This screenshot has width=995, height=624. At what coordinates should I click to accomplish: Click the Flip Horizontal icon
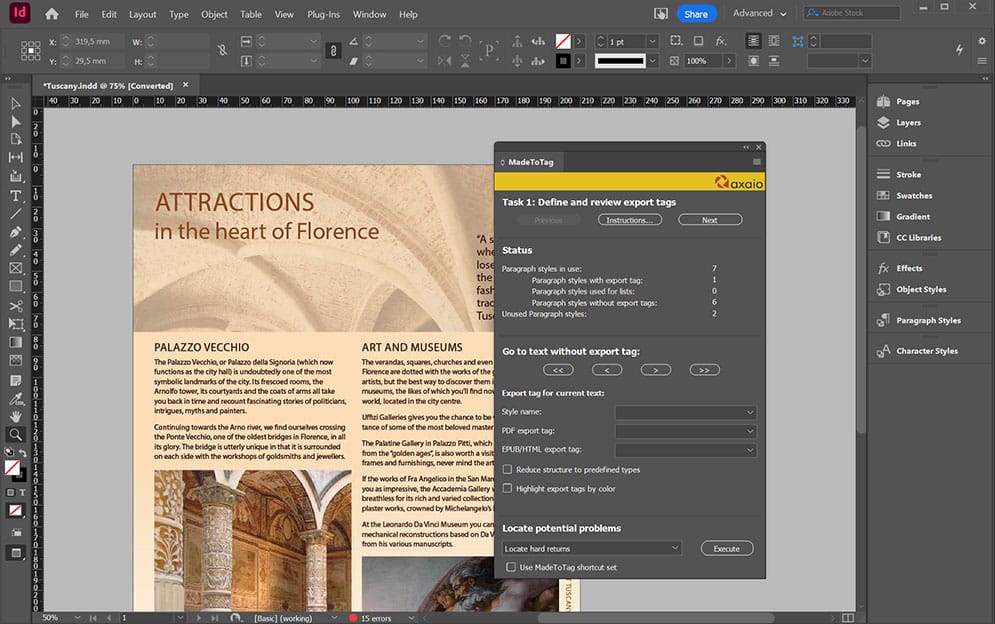(444, 61)
